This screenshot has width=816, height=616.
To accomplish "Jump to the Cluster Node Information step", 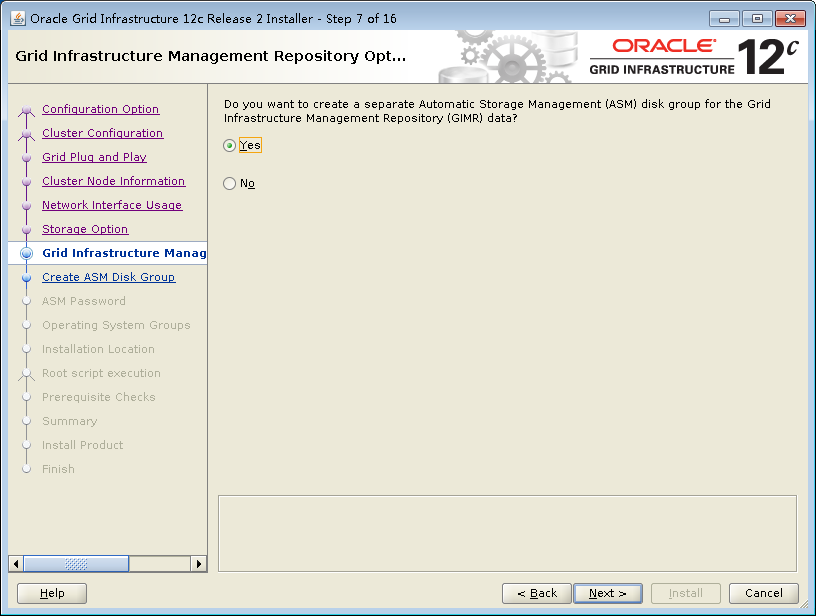I will pos(113,181).
